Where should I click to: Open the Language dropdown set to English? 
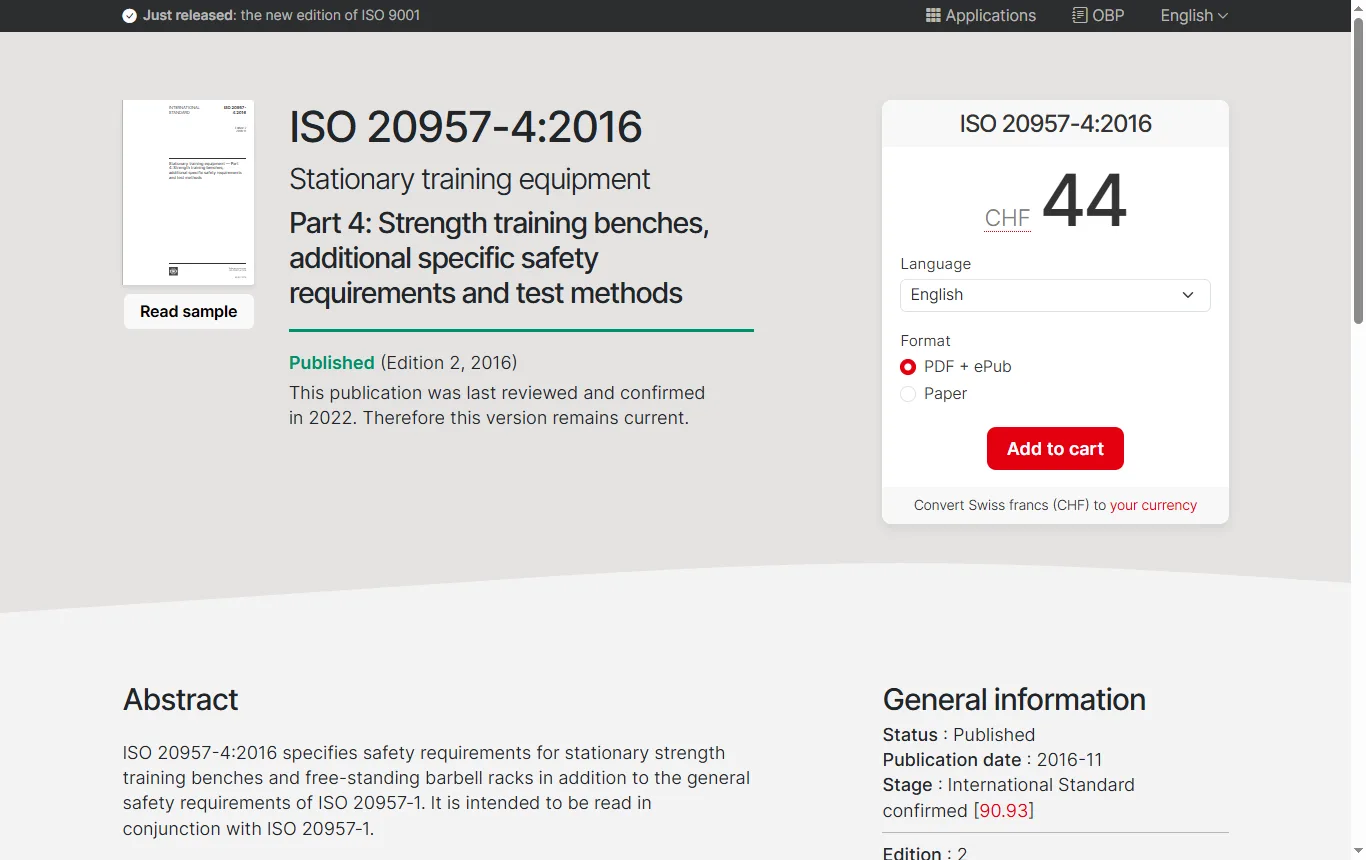(x=1055, y=295)
